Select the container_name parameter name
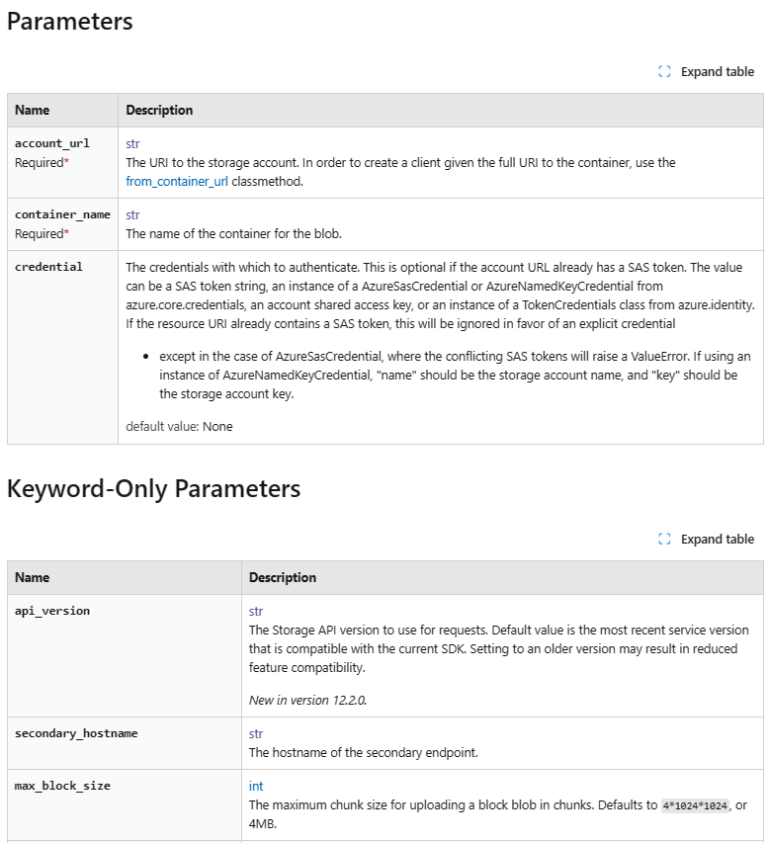 (x=63, y=214)
